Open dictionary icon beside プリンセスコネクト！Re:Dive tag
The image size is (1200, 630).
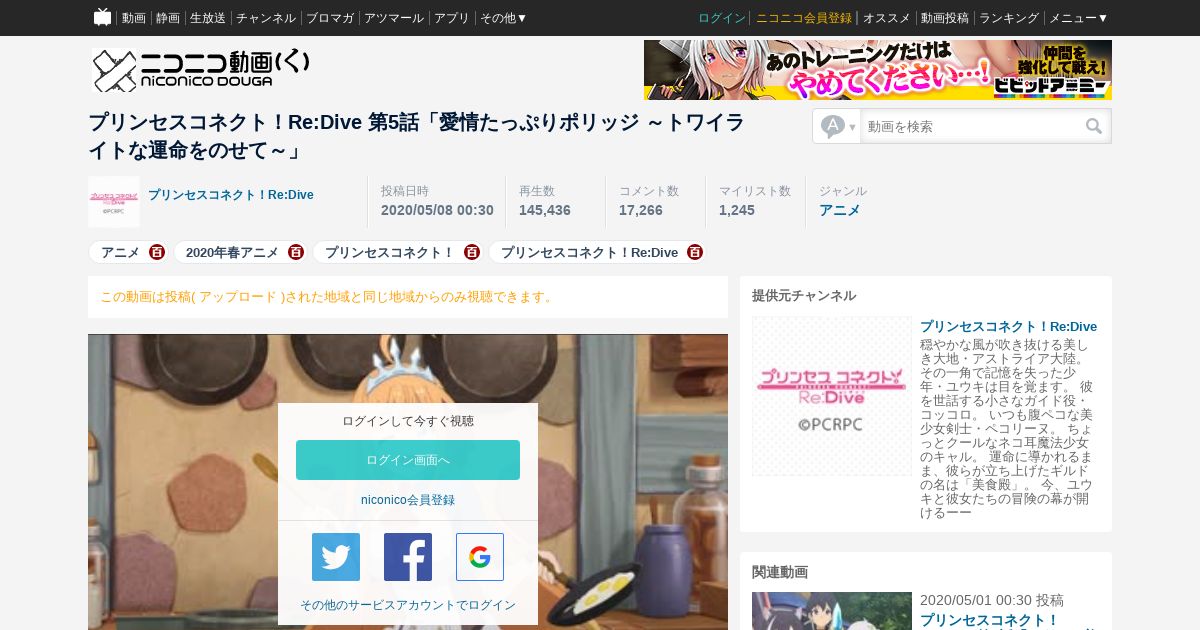pos(695,252)
